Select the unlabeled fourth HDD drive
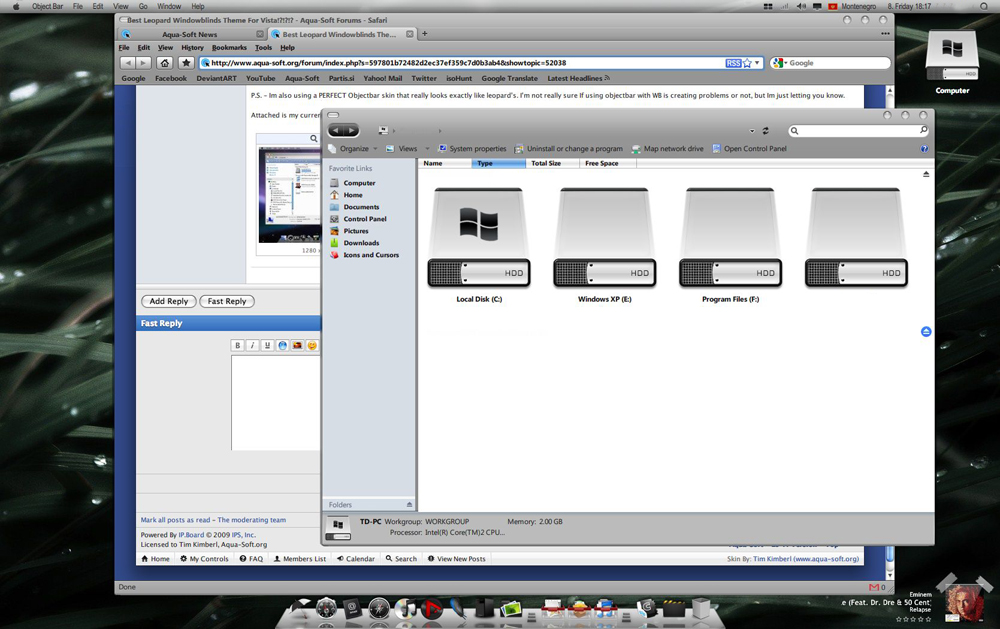Image resolution: width=1000 pixels, height=629 pixels. point(856,237)
